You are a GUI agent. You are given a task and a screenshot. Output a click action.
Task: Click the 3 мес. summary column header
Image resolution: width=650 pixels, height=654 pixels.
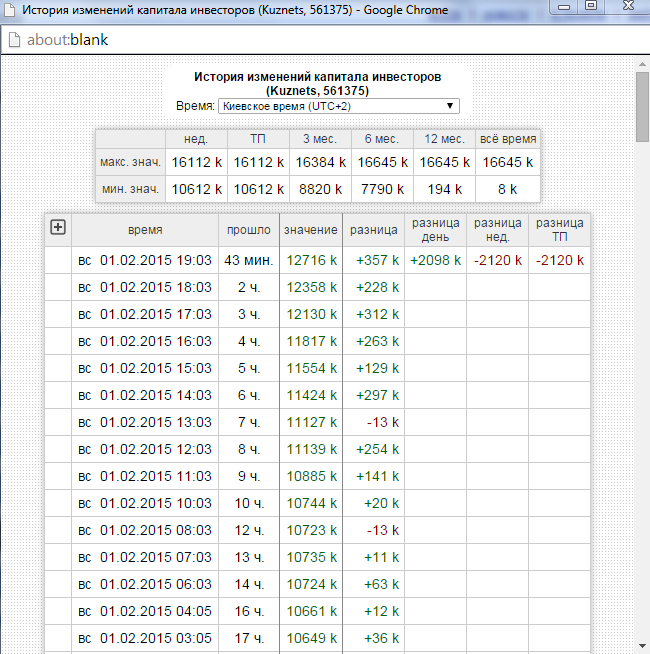pyautogui.click(x=319, y=139)
